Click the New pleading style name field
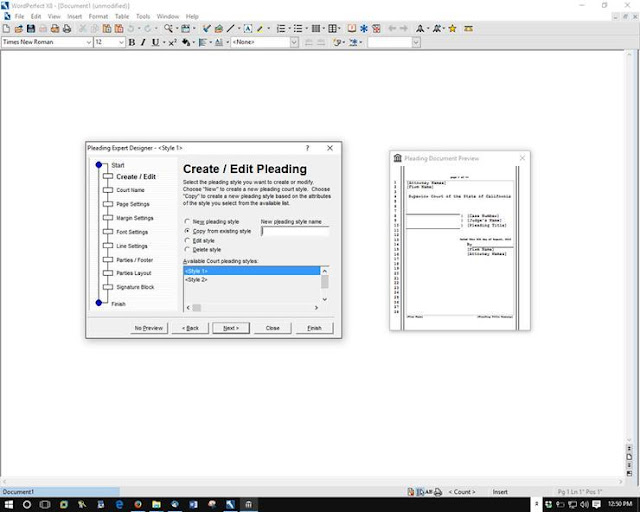 click(295, 231)
